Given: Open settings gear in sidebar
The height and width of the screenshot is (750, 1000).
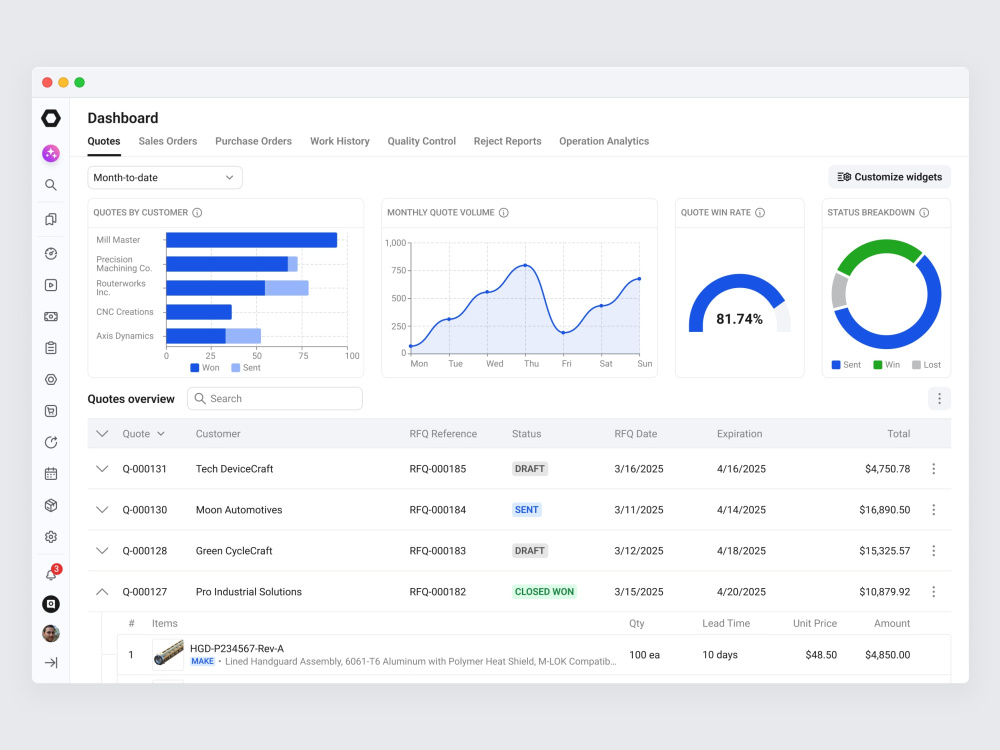Looking at the screenshot, I should [x=51, y=537].
